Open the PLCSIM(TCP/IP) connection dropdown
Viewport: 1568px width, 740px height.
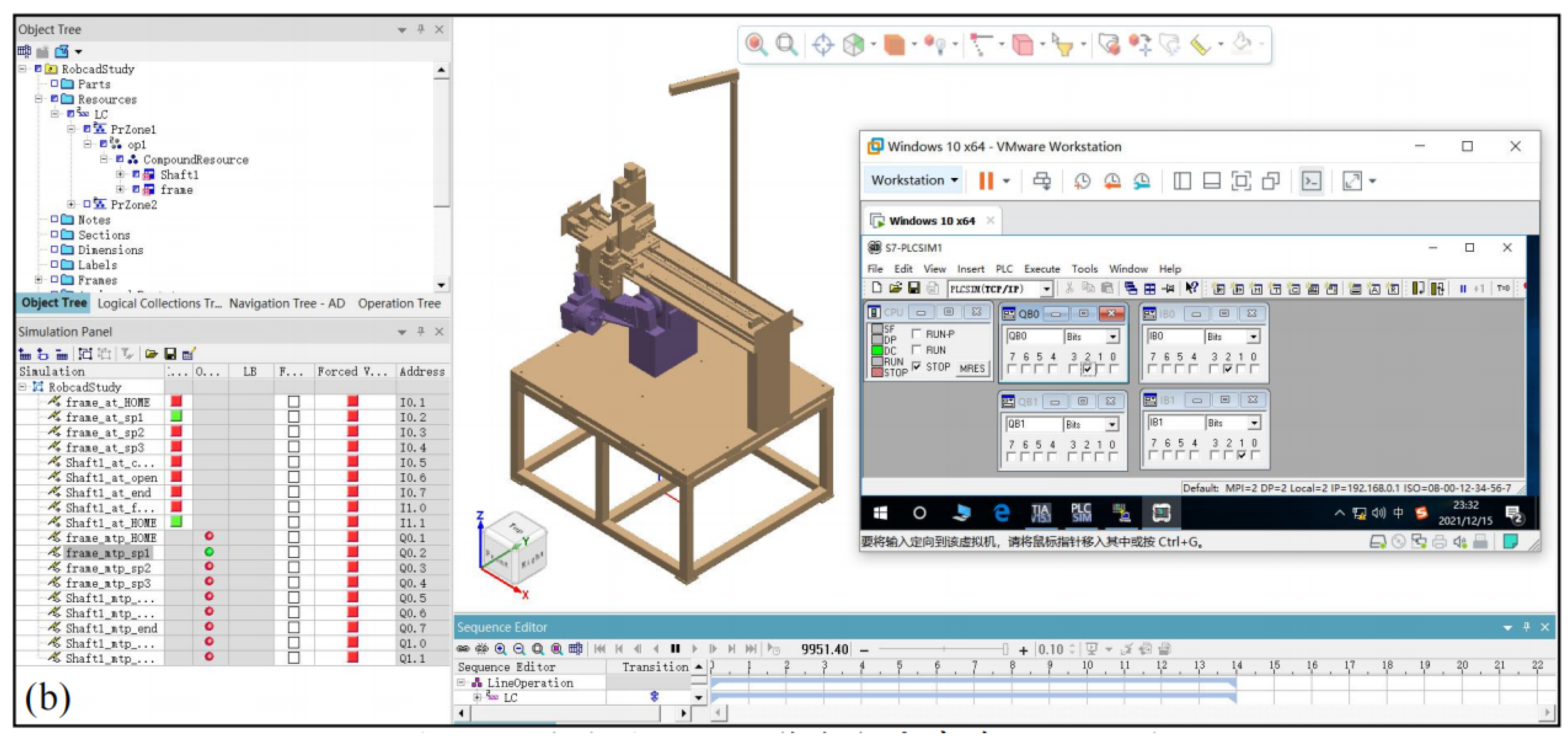tap(1046, 289)
